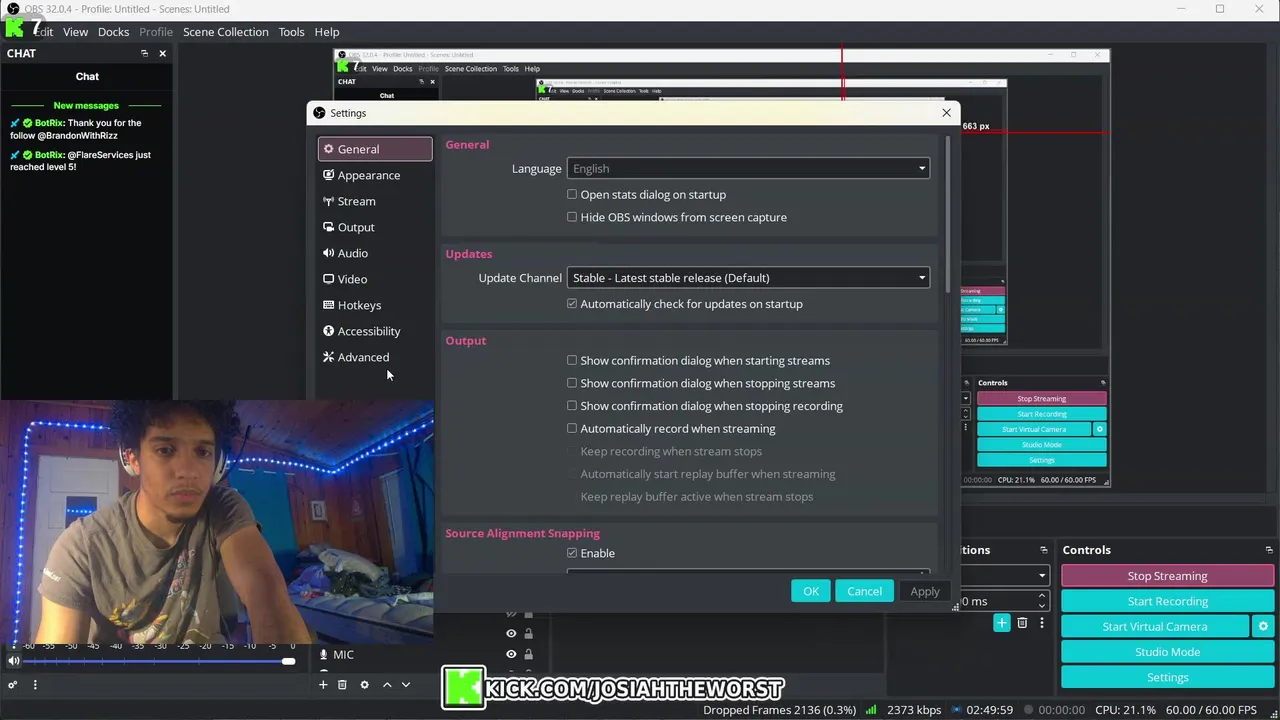1280x720 pixels.
Task: Open audio mixer three-dot menu beside gear
Action: (35, 685)
